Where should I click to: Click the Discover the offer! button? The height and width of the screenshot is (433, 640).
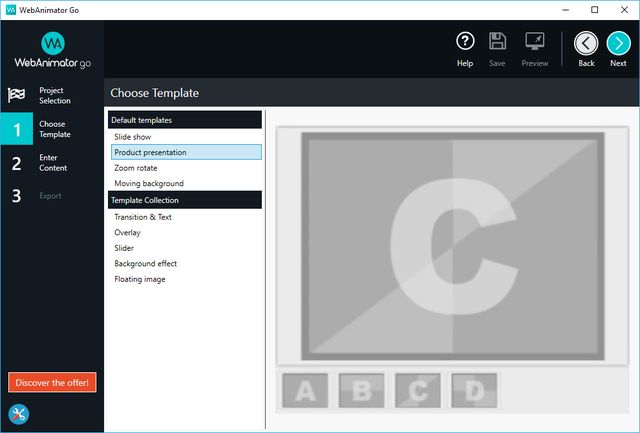pos(52,382)
